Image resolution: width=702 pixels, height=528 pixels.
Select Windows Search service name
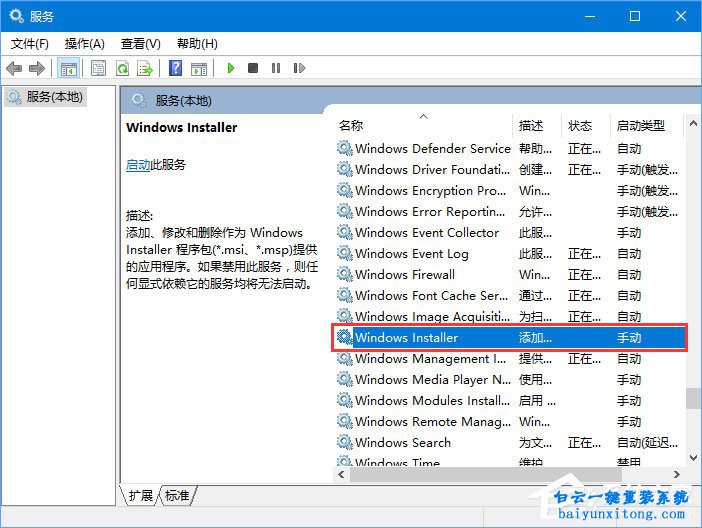point(402,442)
